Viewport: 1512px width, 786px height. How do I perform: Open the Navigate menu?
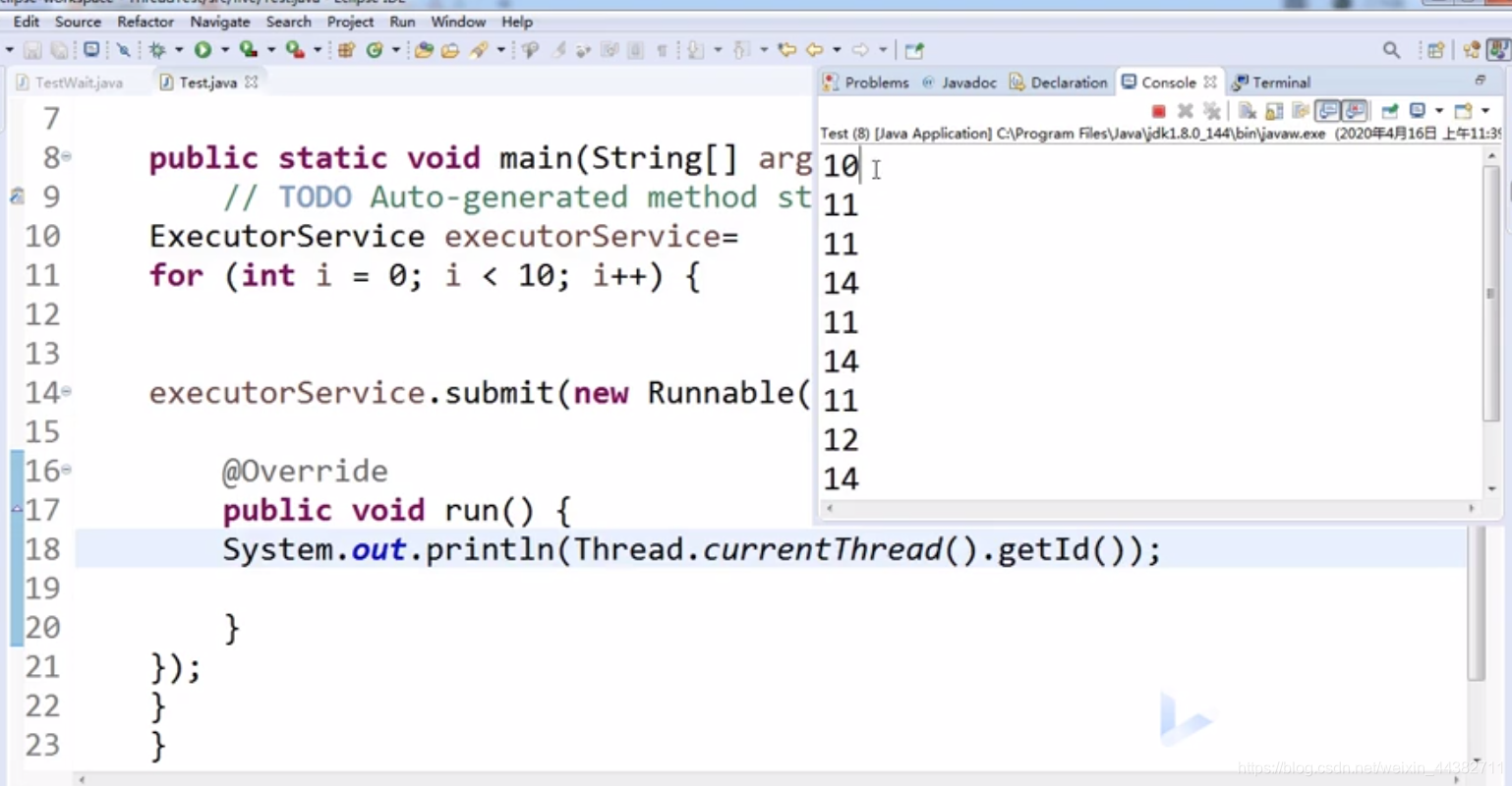point(220,22)
